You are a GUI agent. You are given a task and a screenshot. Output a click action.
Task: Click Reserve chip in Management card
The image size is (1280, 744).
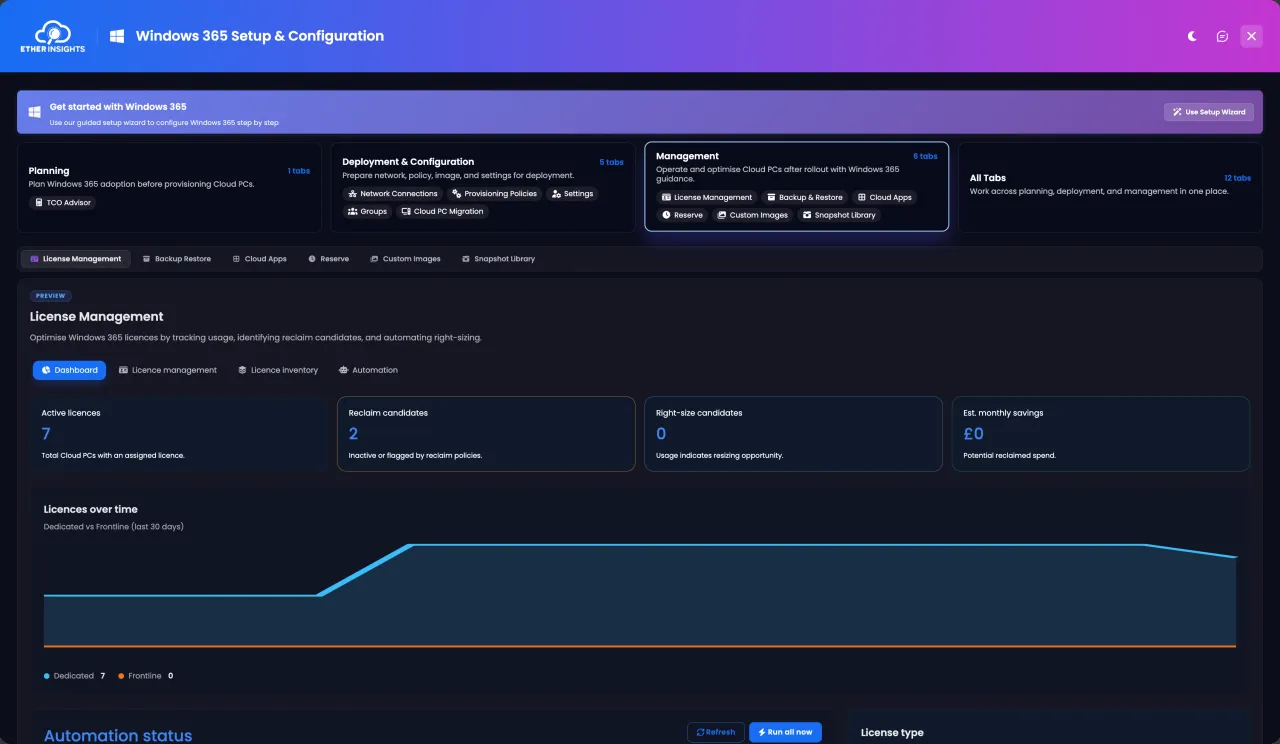[683, 215]
